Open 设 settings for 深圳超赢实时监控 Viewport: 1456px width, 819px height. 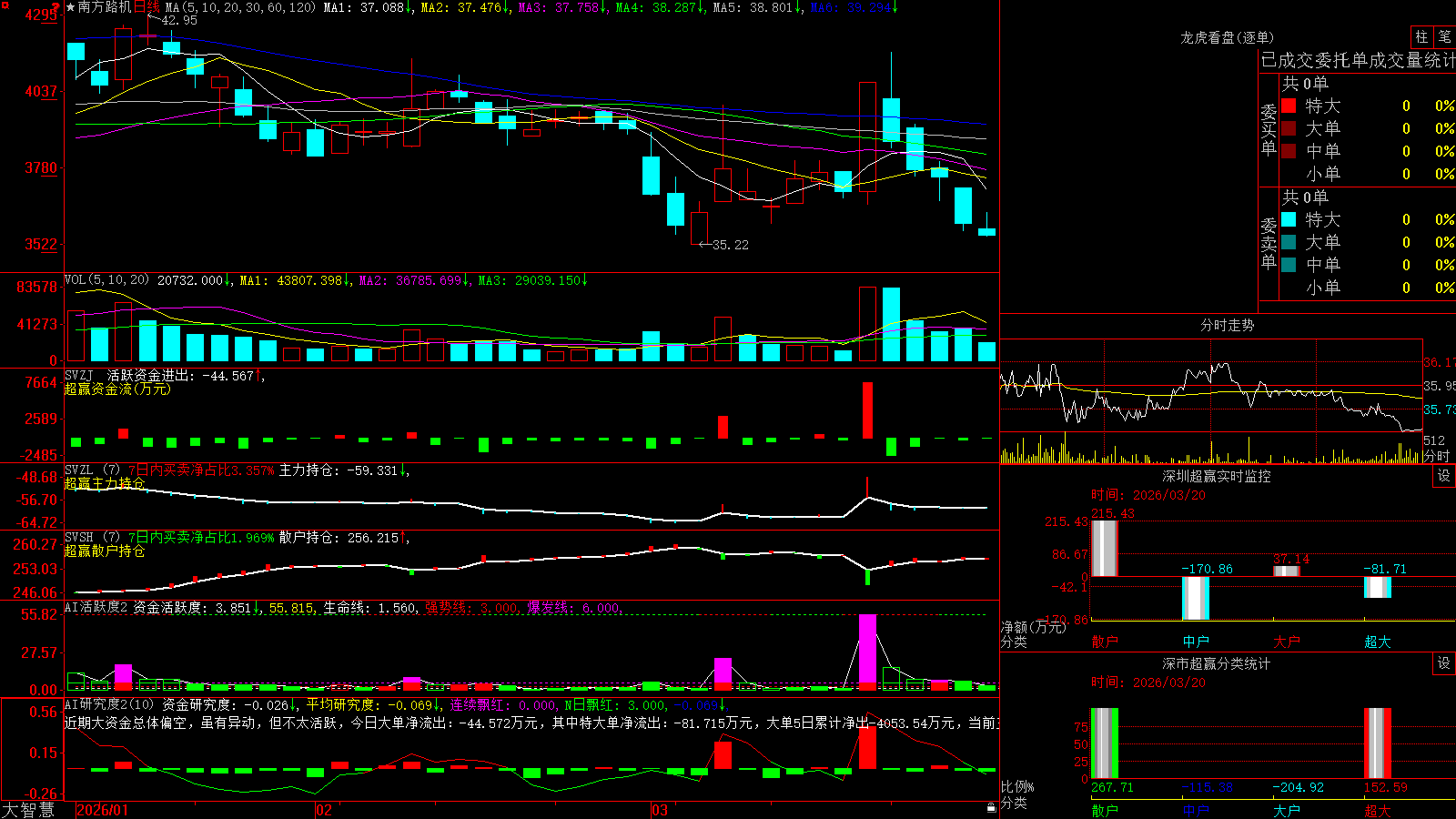[1444, 476]
